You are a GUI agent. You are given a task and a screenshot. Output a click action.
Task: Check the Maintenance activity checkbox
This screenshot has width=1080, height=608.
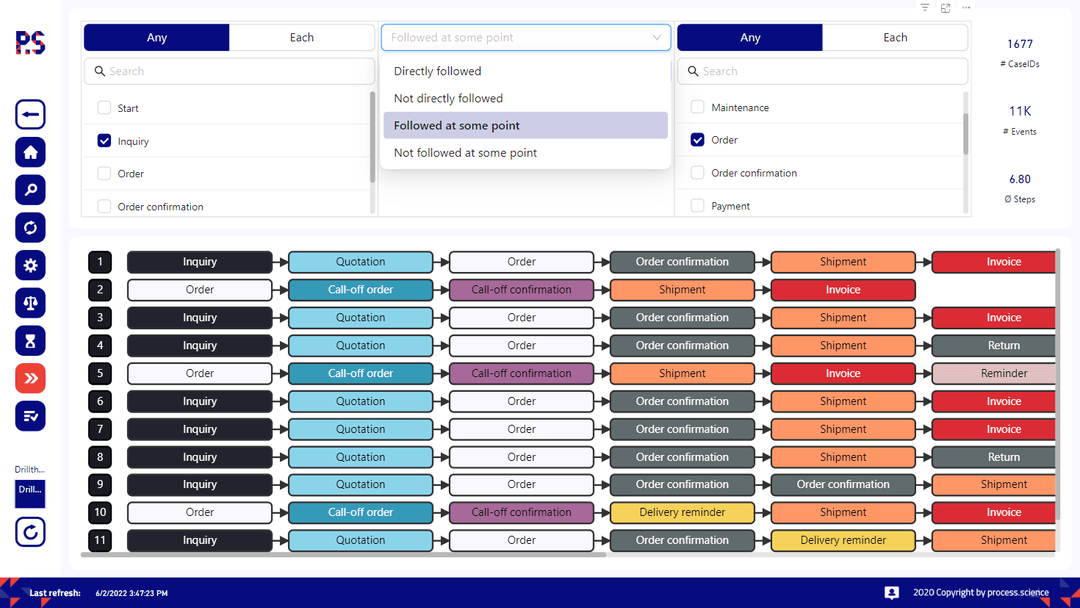tap(697, 107)
